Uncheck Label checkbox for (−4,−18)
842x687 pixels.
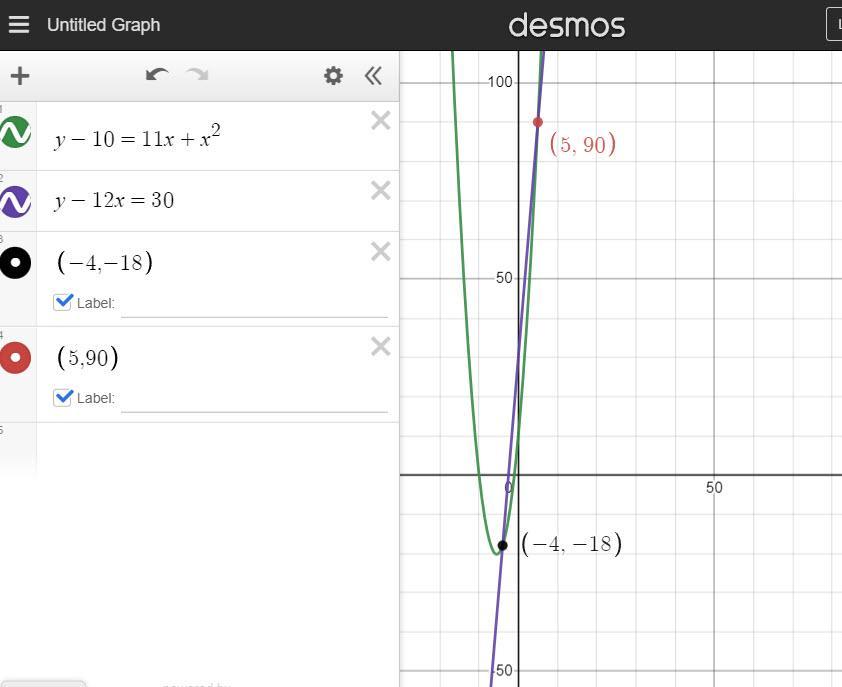pyautogui.click(x=63, y=302)
